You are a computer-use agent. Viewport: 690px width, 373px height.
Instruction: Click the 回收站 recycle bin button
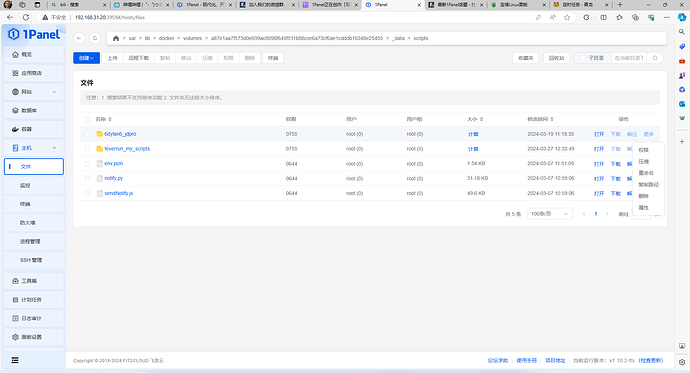(556, 58)
